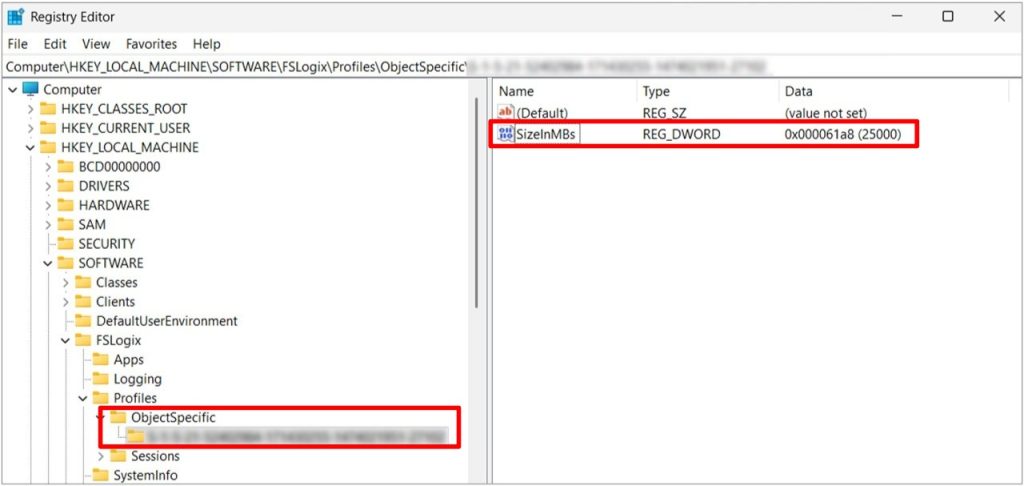Open the File menu

coord(18,44)
